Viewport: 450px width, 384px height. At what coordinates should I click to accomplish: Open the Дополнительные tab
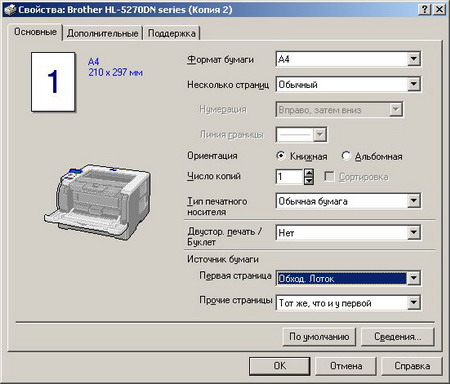(x=102, y=33)
